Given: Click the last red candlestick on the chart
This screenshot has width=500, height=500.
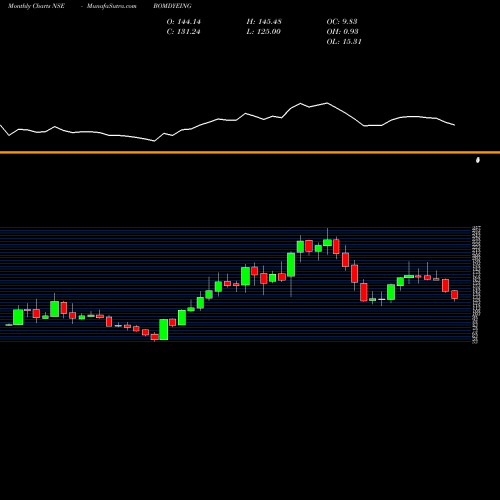Looking at the screenshot, I should pos(455,295).
